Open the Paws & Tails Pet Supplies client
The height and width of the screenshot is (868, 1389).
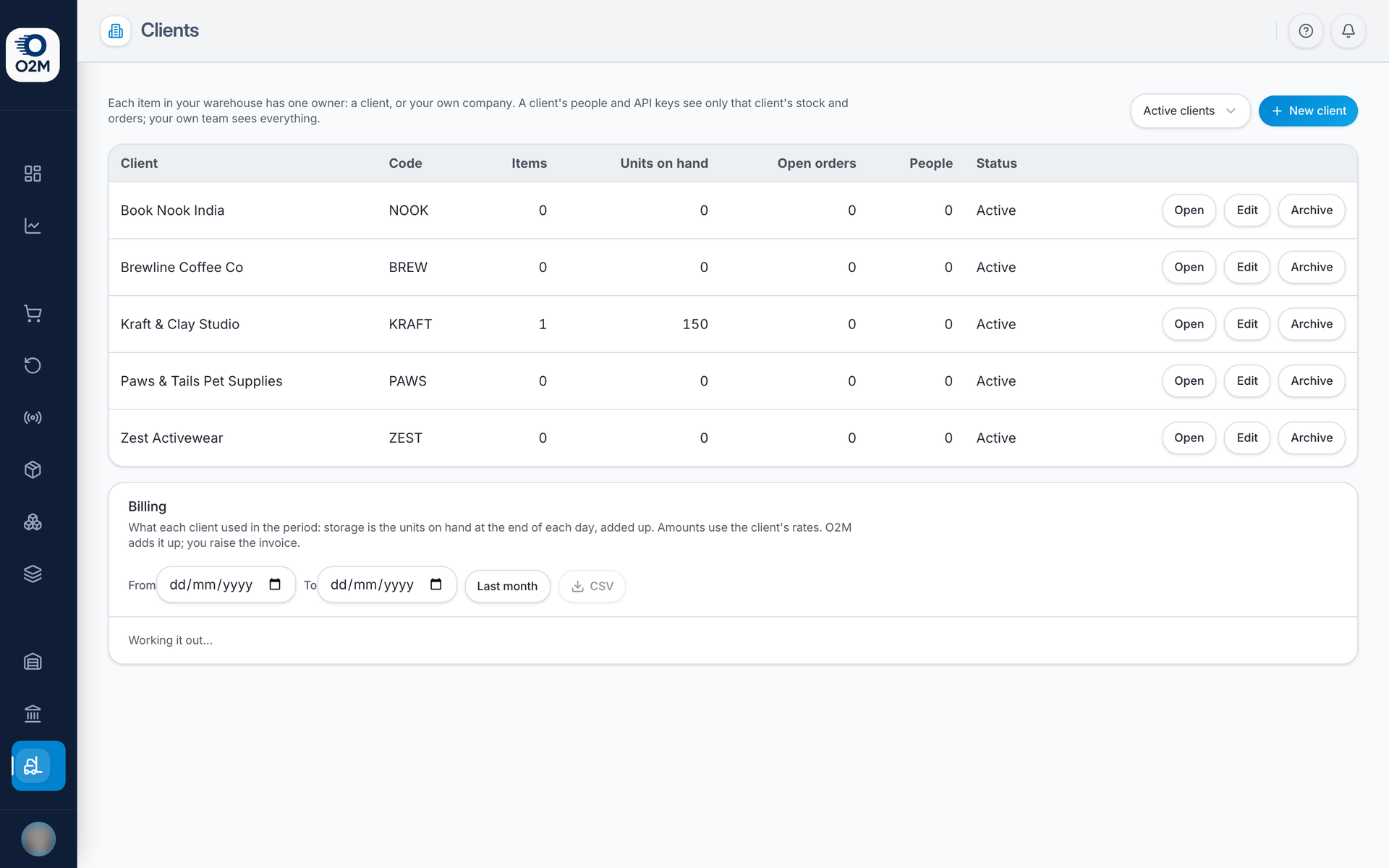1189,381
